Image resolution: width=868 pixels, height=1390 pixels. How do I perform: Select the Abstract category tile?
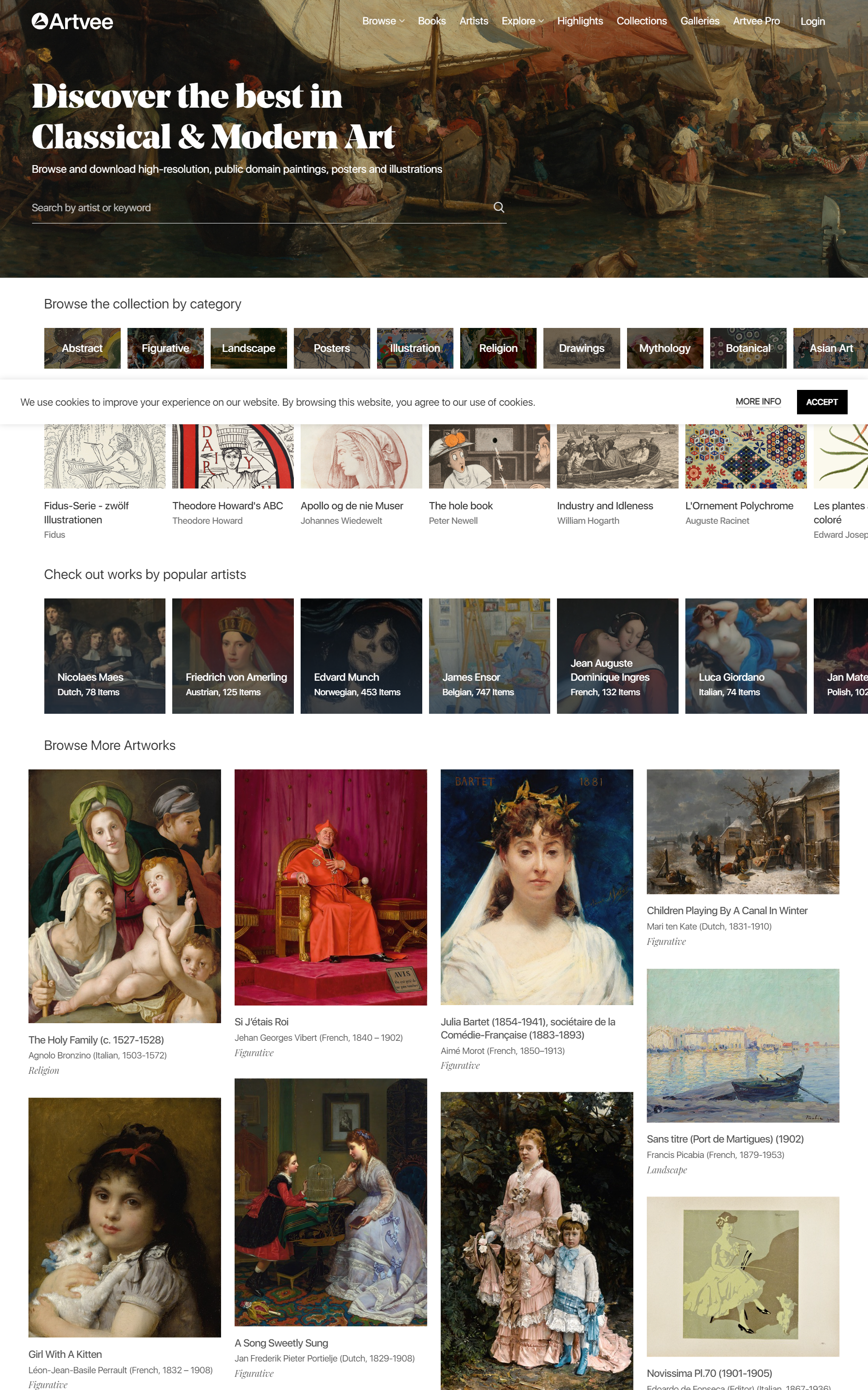(x=82, y=348)
